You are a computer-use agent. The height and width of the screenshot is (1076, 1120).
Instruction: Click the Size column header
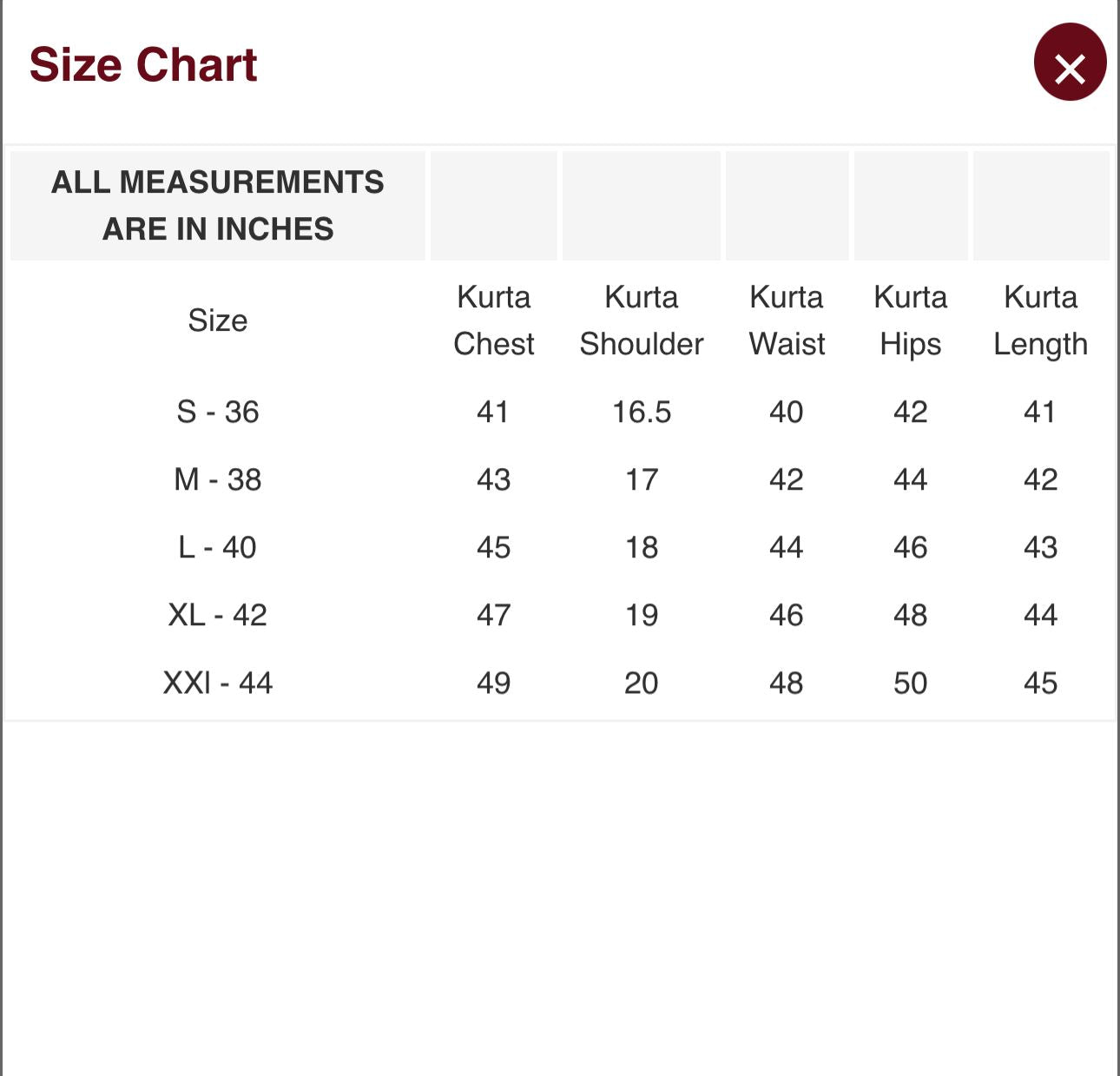pos(218,320)
